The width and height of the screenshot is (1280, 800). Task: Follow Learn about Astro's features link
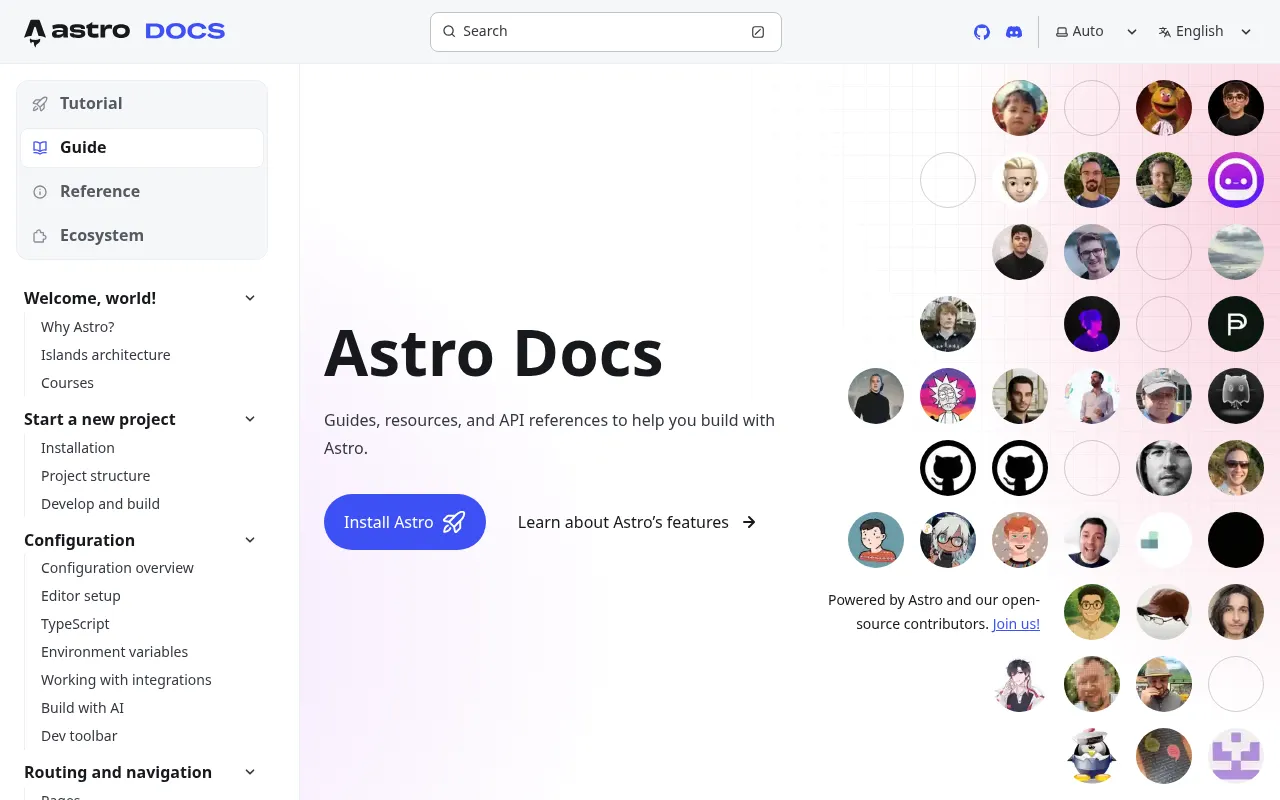637,522
